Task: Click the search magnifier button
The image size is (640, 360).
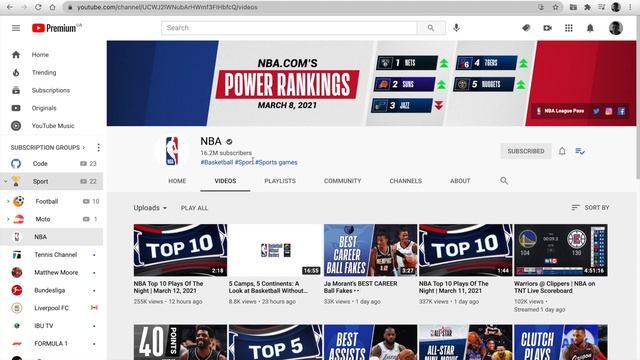Action: [x=431, y=28]
